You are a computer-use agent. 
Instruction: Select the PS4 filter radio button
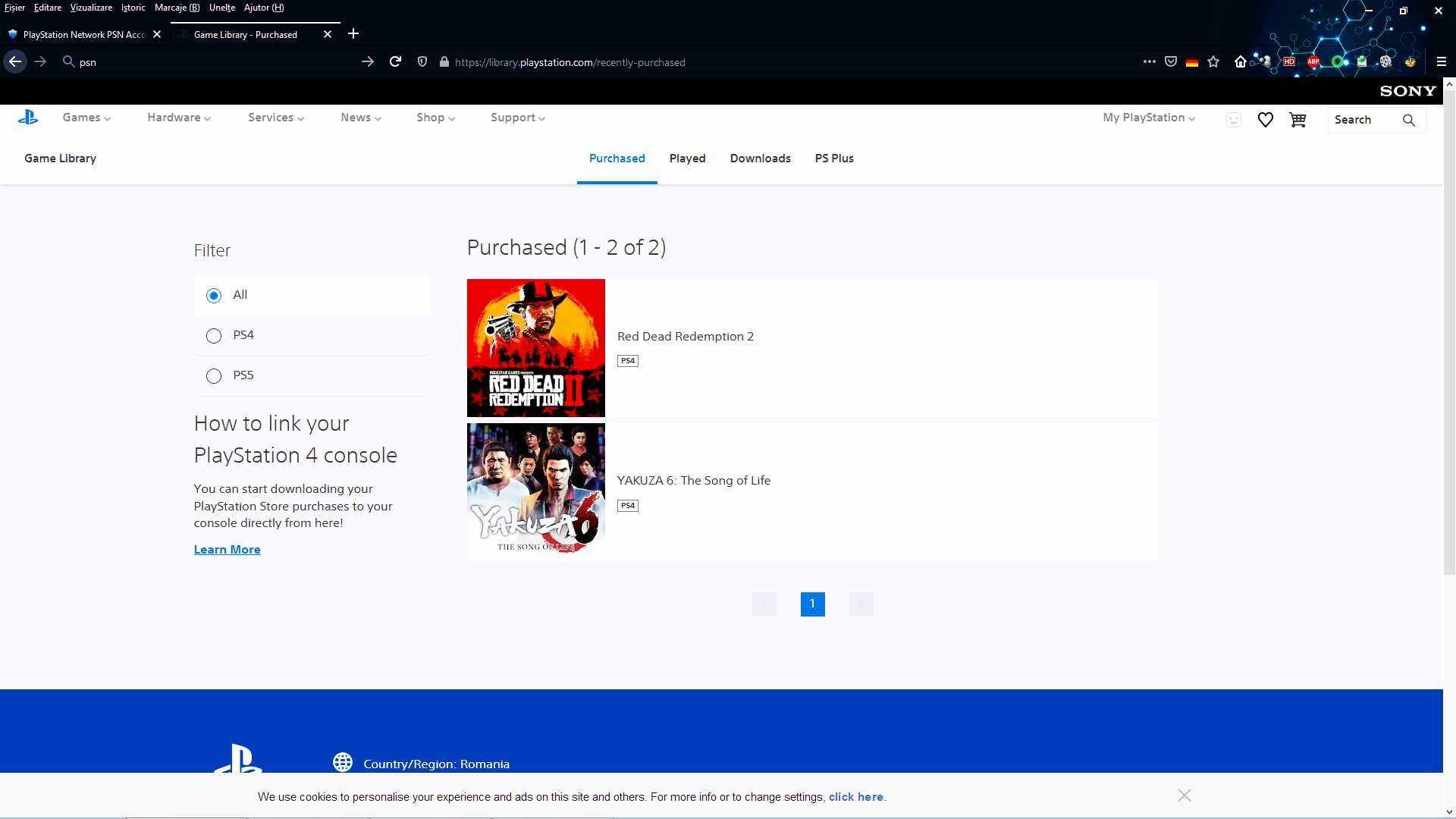[x=214, y=336]
